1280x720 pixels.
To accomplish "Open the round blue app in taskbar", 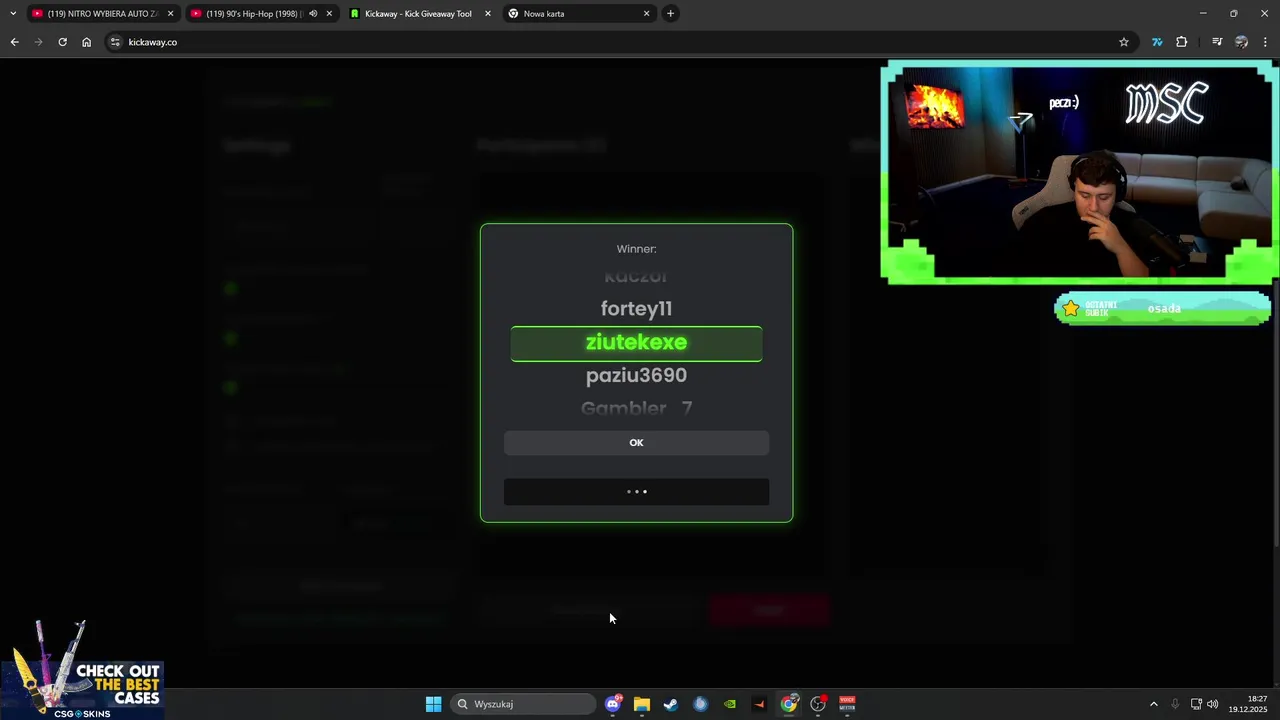I will [x=700, y=704].
